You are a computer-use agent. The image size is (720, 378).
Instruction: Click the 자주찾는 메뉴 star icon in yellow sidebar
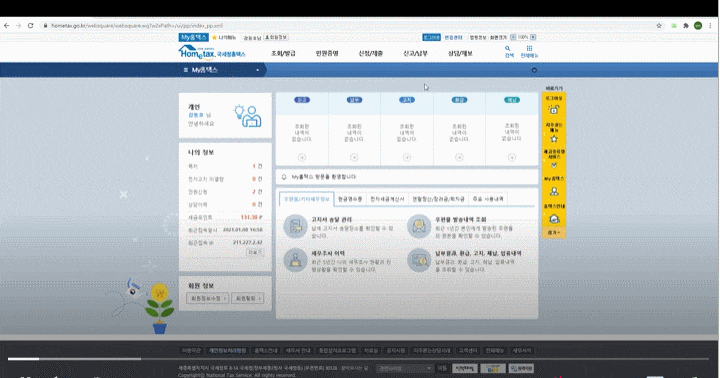click(x=554, y=139)
